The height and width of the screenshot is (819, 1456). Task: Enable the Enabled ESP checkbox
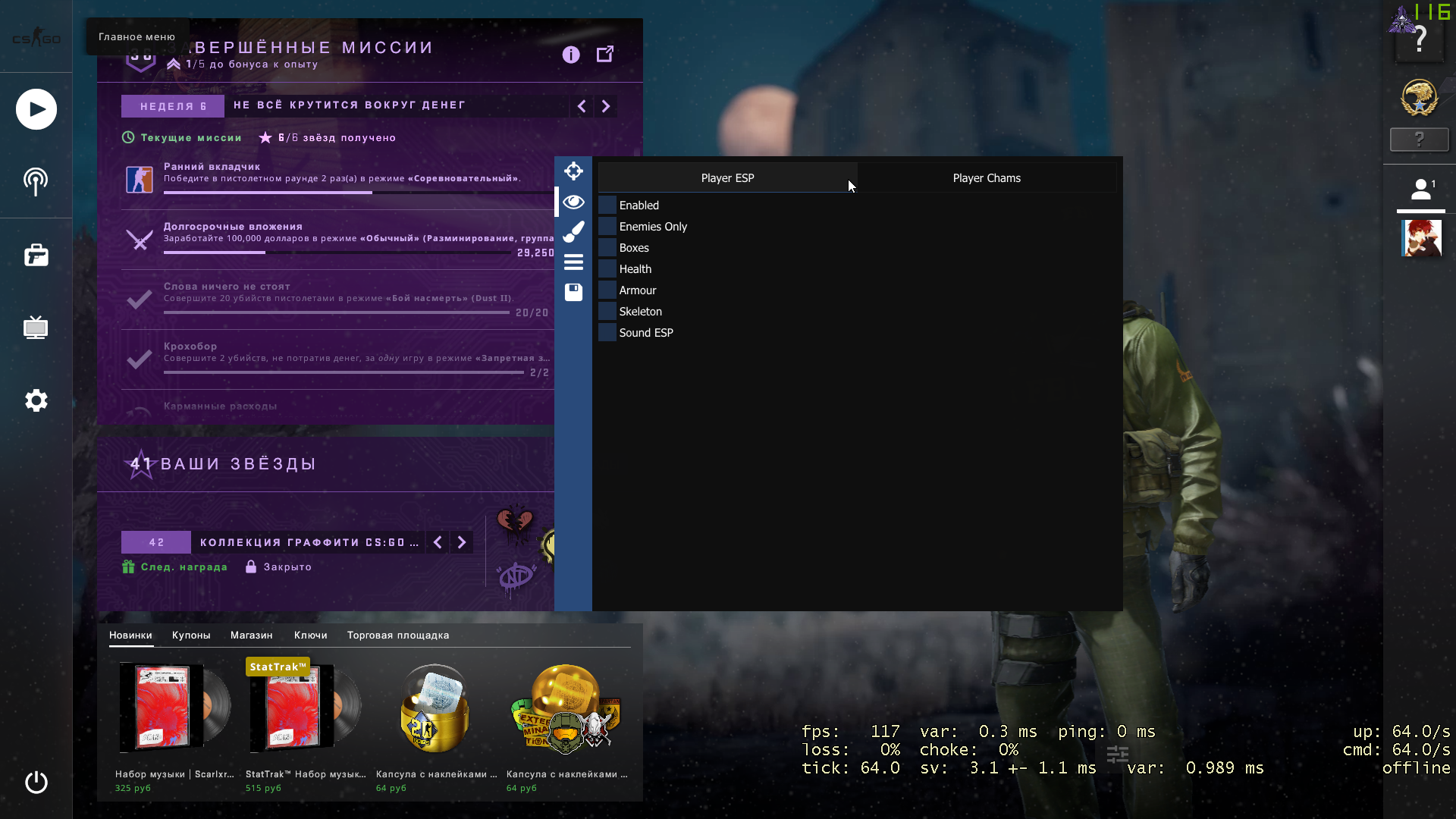click(x=607, y=206)
